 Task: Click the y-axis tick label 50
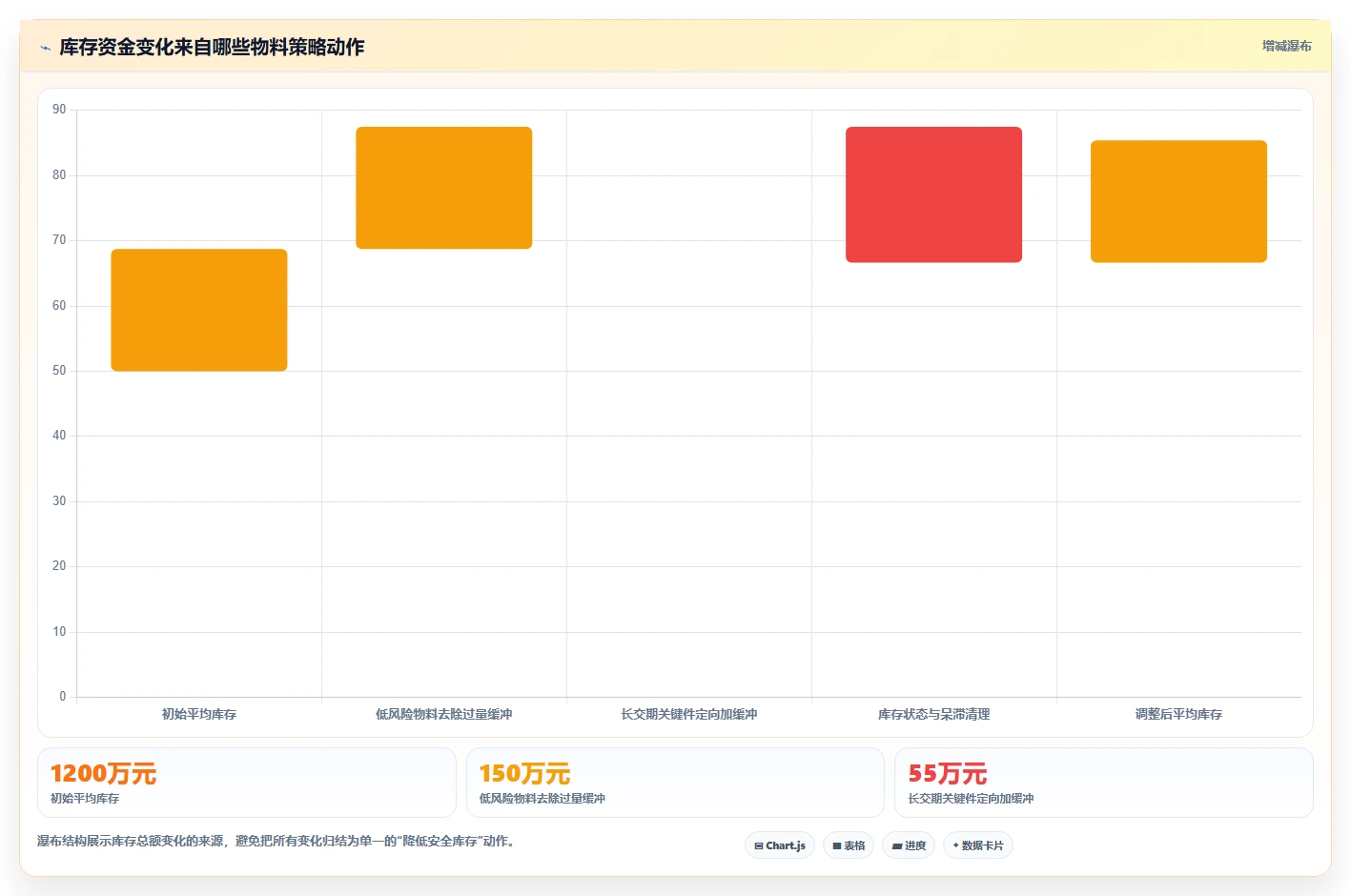point(59,371)
